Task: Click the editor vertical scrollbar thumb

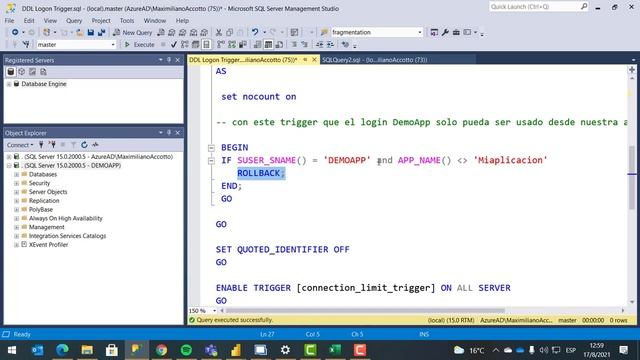Action: pos(632,178)
